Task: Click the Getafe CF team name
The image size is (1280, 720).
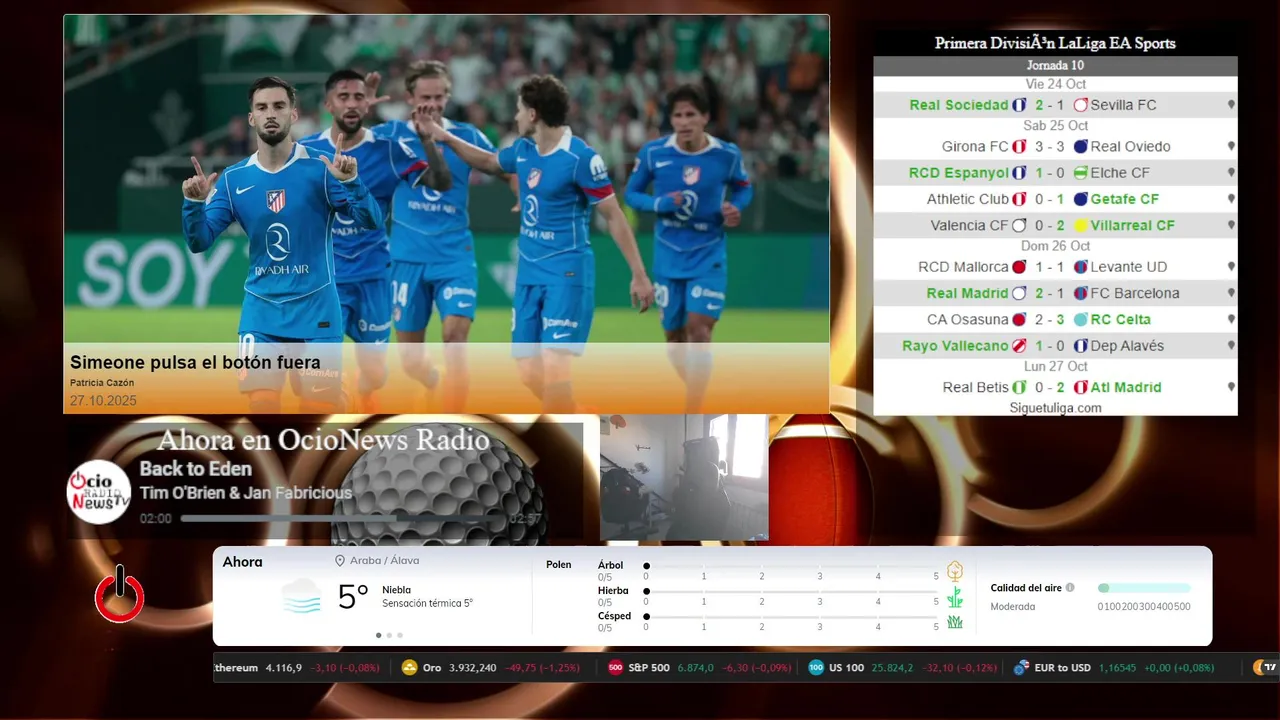Action: pos(1125,199)
